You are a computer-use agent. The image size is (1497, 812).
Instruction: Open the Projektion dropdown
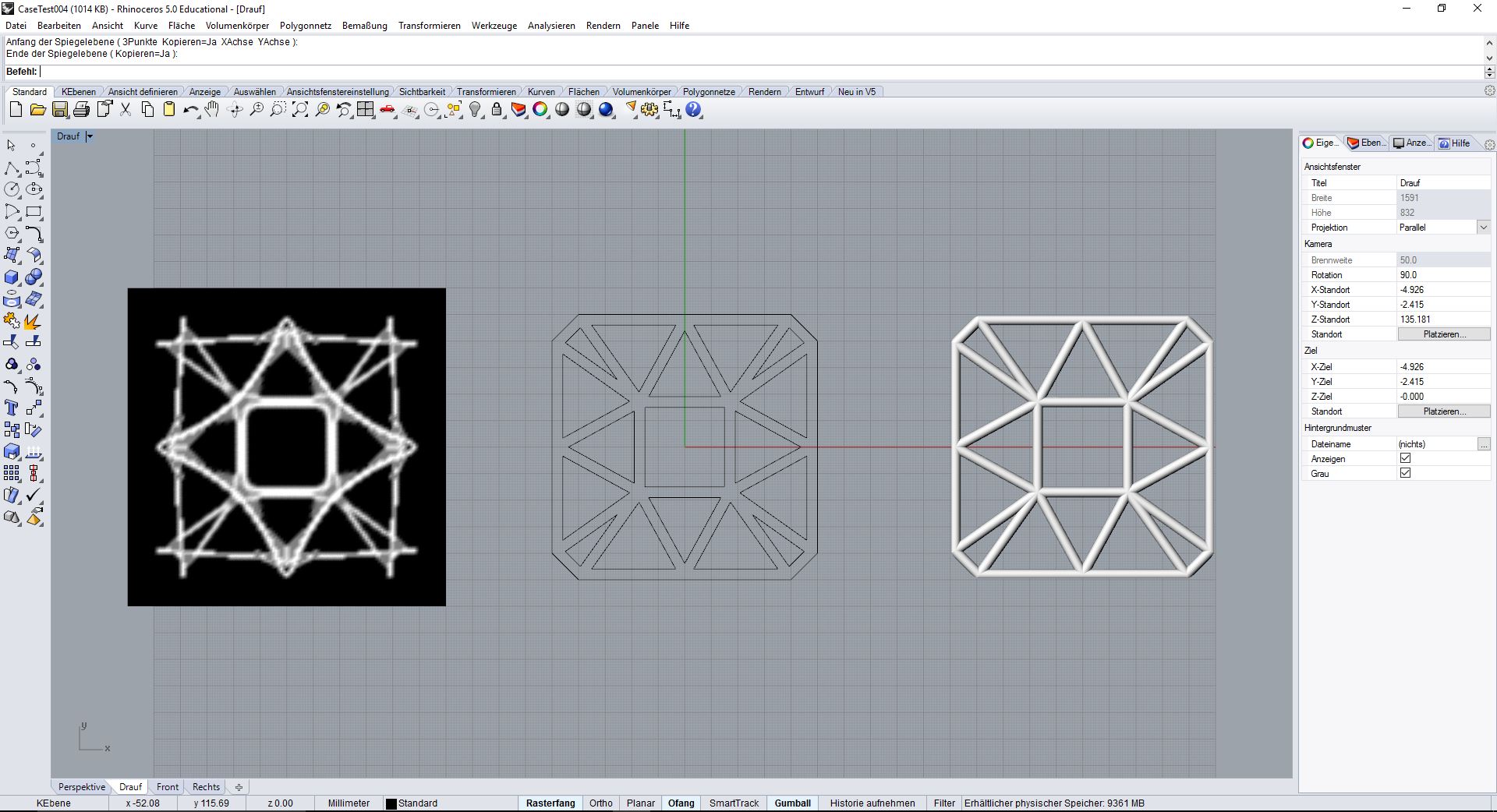coord(1483,228)
